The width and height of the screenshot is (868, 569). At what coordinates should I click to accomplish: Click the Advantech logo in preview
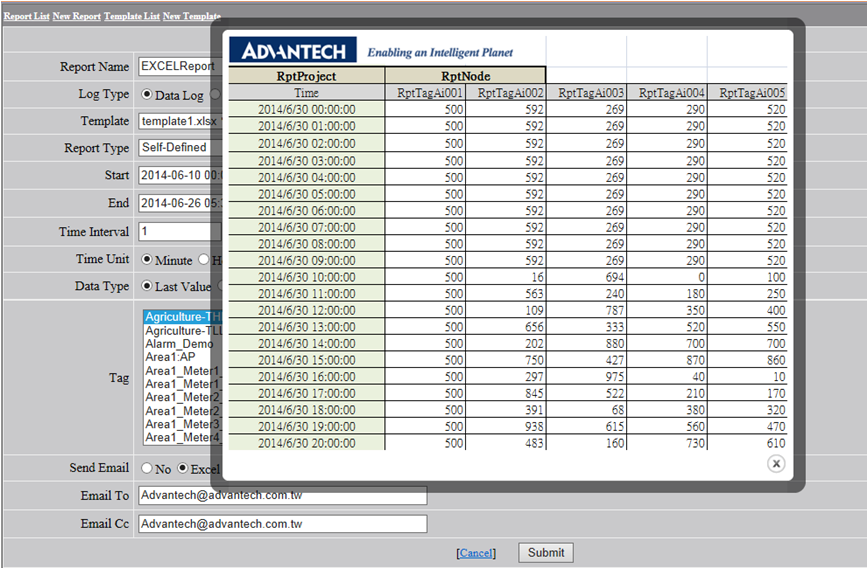click(292, 51)
